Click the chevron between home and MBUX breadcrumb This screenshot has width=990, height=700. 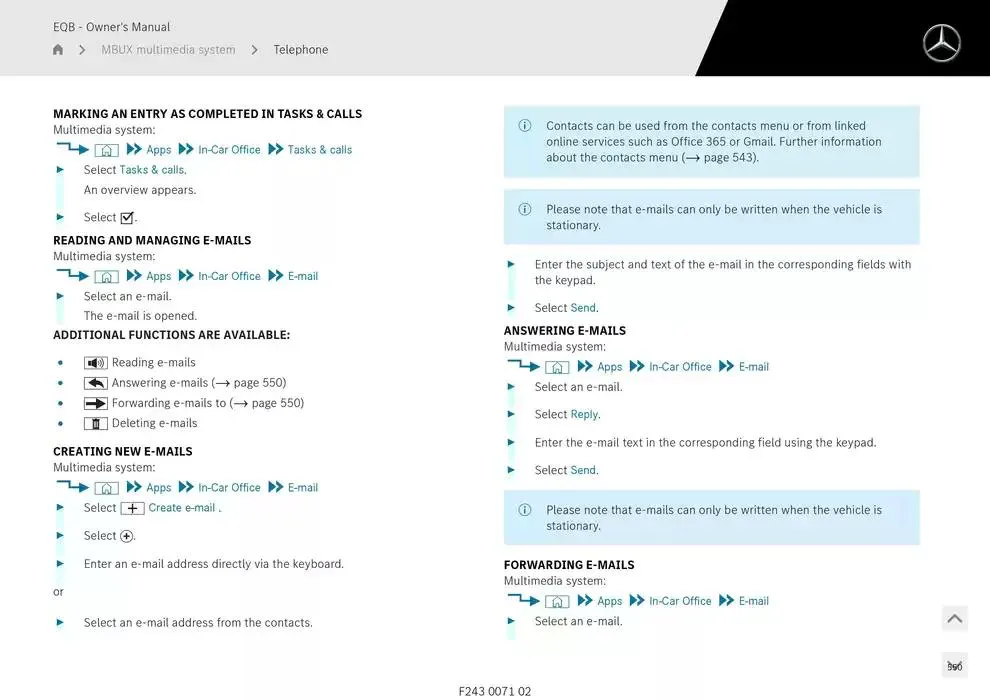[x=82, y=50]
